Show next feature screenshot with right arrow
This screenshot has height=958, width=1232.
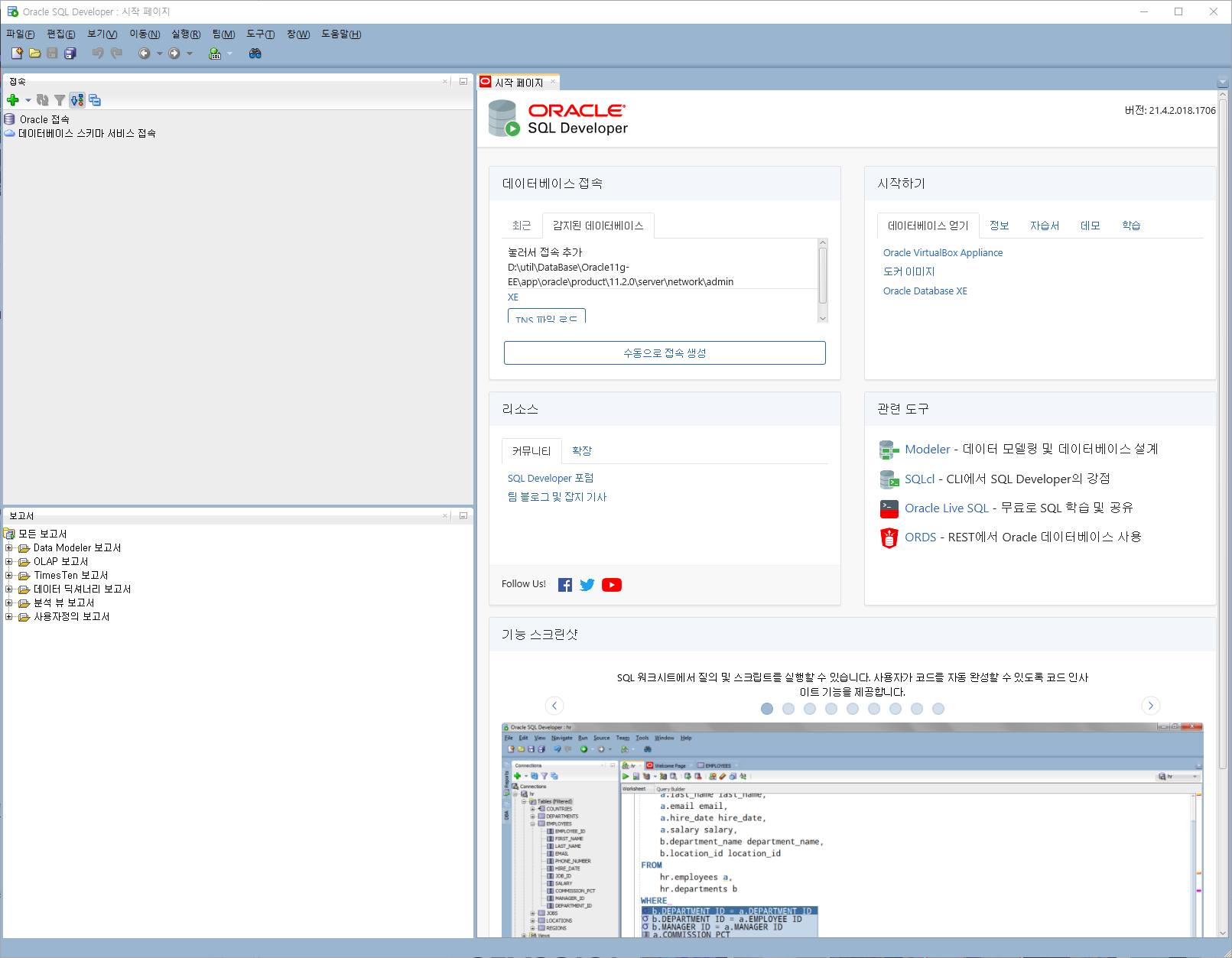click(x=1151, y=706)
